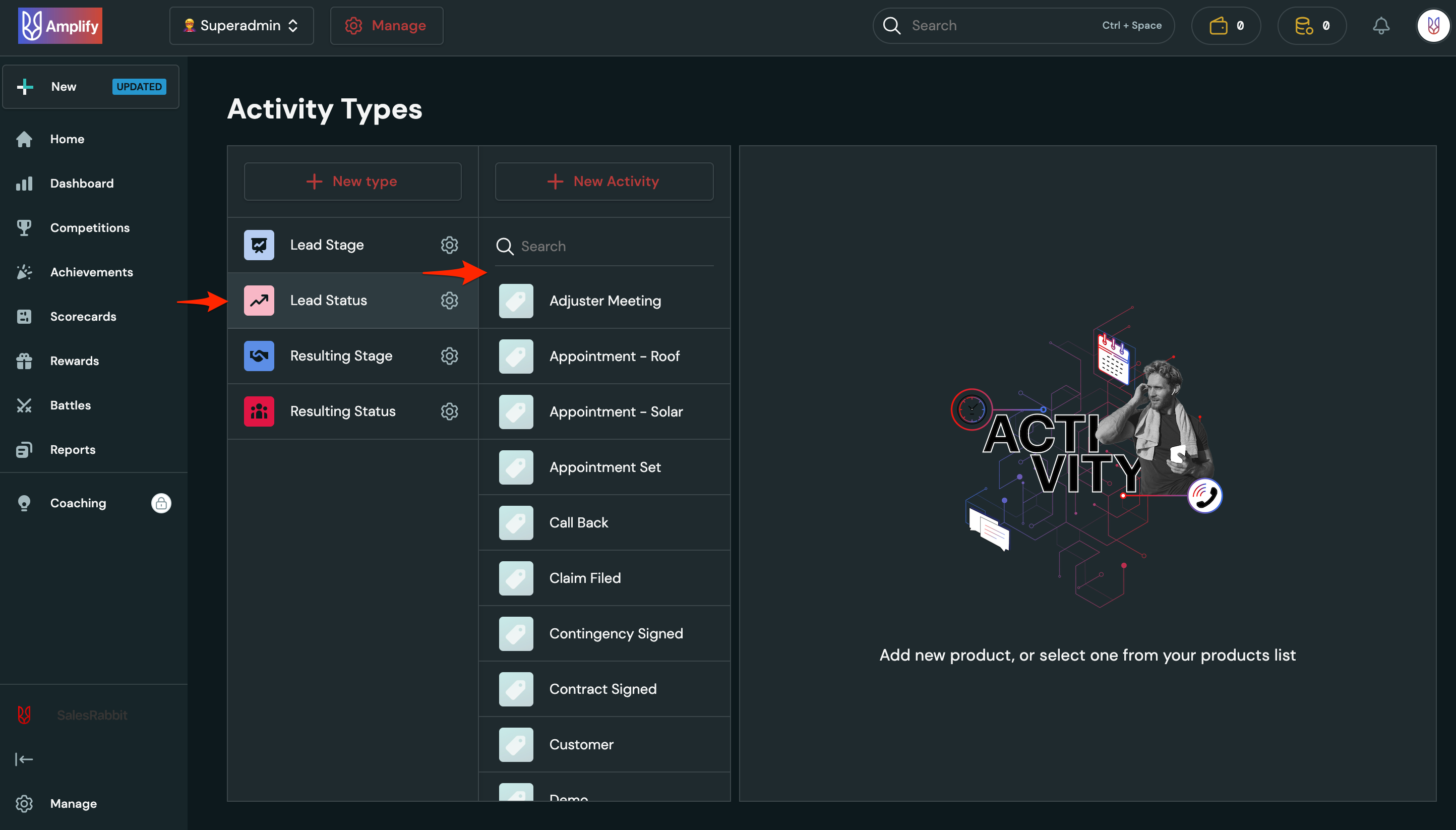1456x830 pixels.
Task: Open the Lead Status settings gear
Action: click(x=450, y=301)
